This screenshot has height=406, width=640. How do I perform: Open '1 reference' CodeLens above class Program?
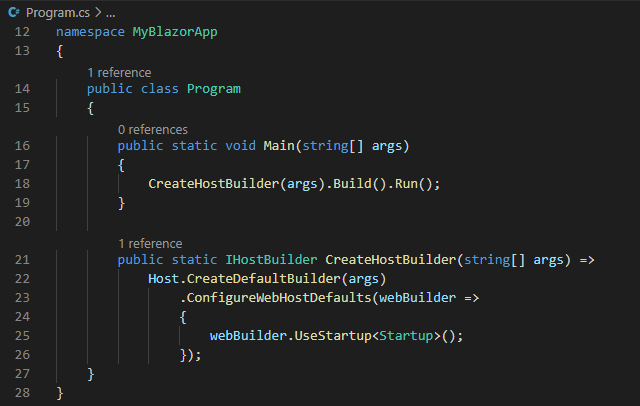tap(119, 73)
